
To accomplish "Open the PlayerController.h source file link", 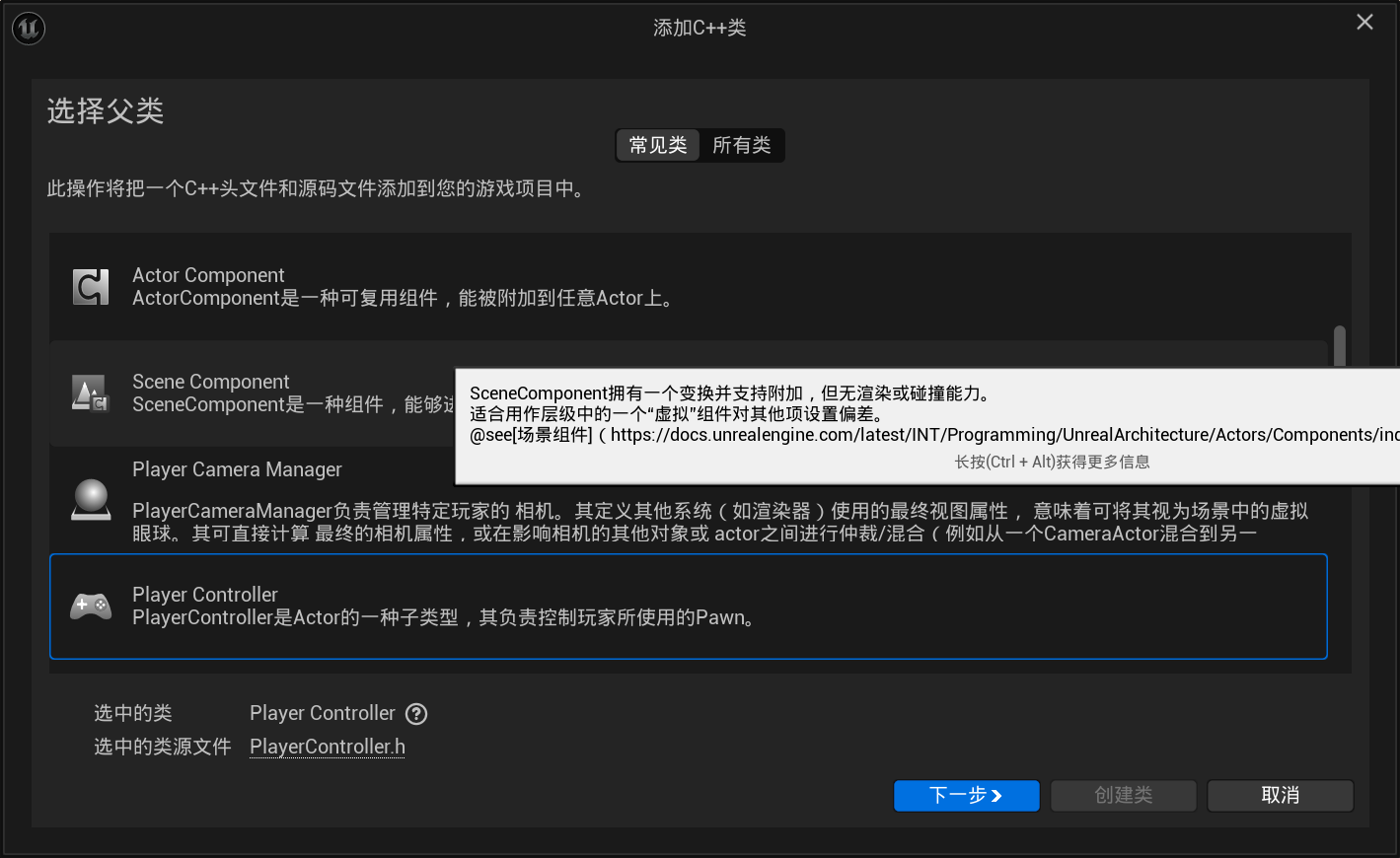I will 327,747.
